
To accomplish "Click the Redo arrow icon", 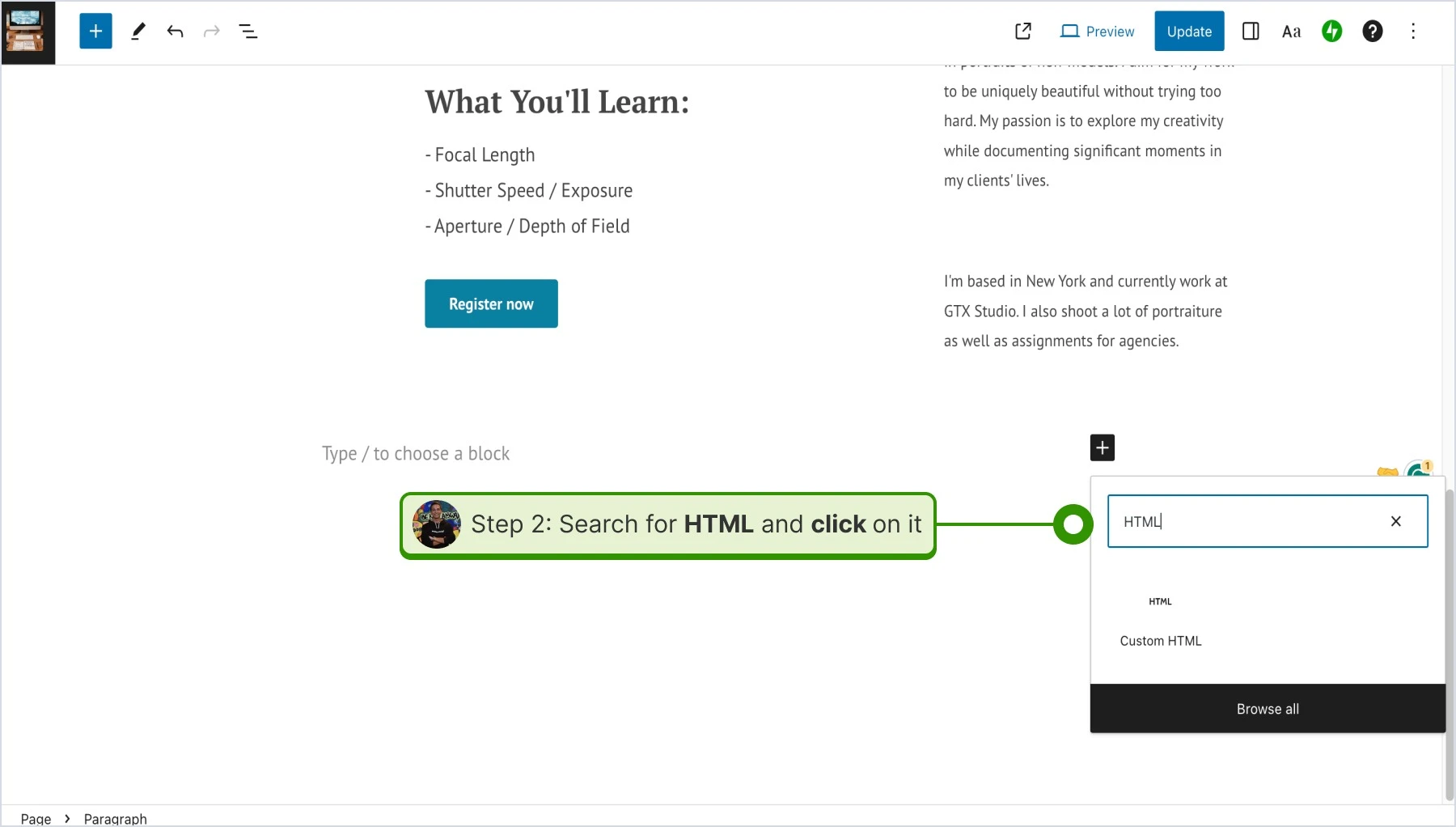I will tap(212, 32).
